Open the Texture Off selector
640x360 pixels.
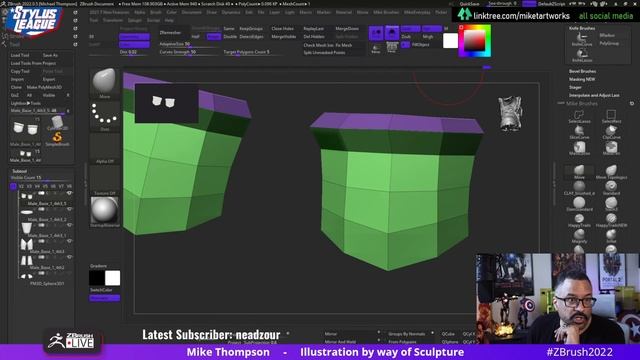click(x=104, y=180)
